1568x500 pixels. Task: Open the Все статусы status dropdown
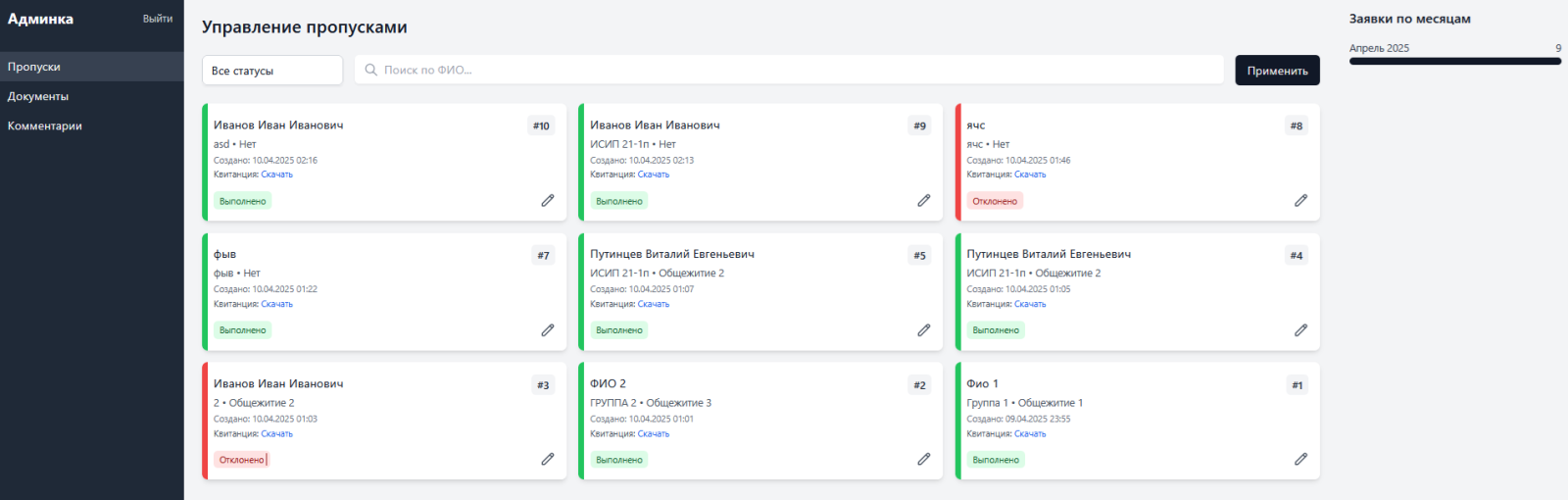pos(272,71)
